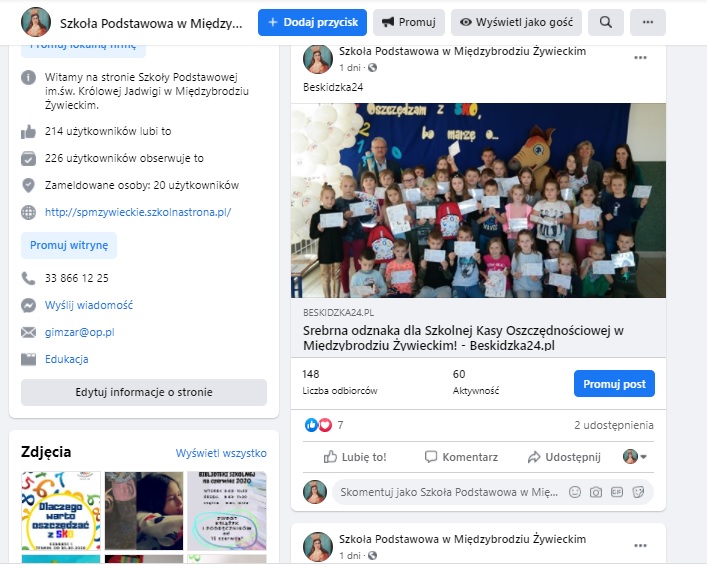Open the Edukacja category link

pos(67,359)
